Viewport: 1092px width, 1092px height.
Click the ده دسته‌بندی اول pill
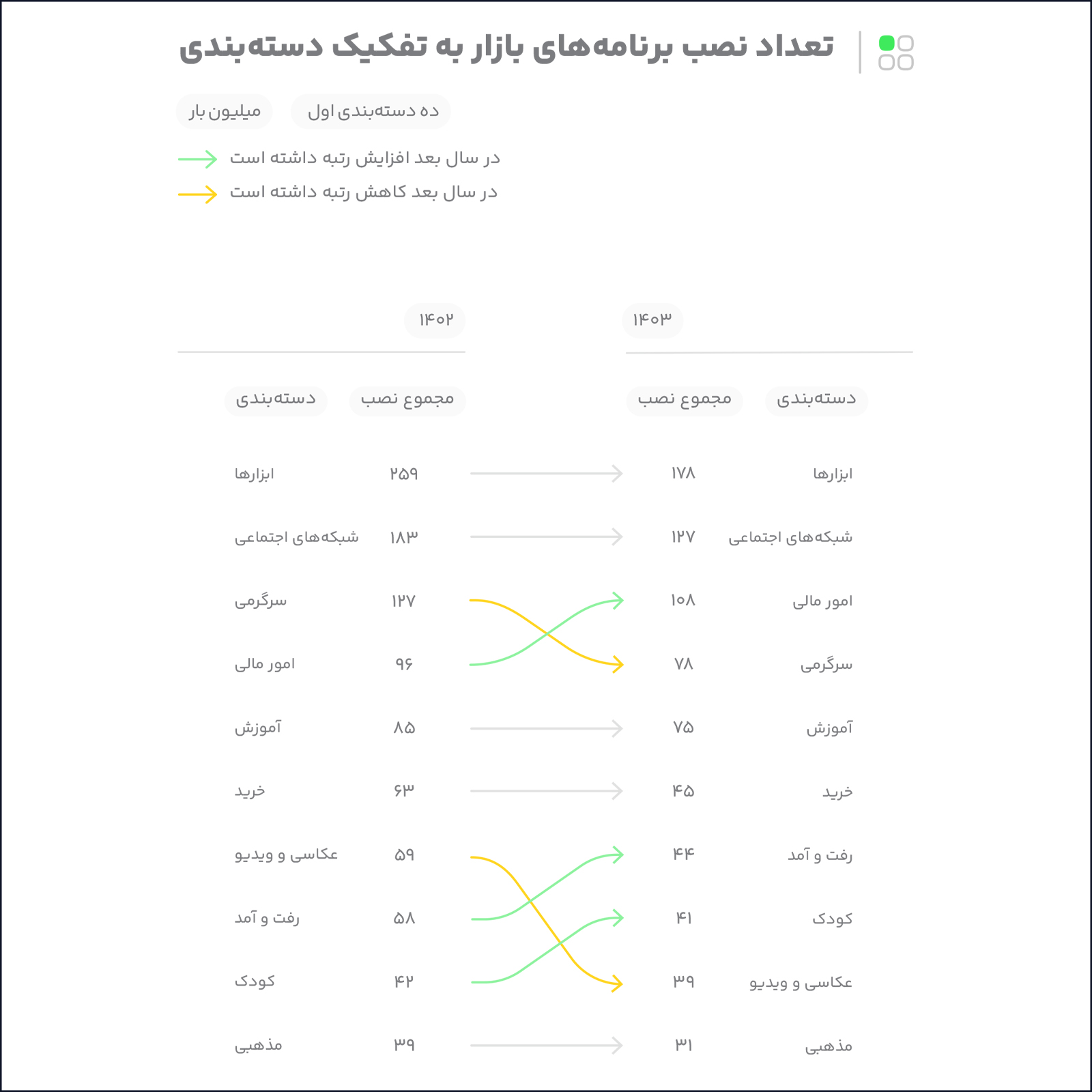pos(371,111)
